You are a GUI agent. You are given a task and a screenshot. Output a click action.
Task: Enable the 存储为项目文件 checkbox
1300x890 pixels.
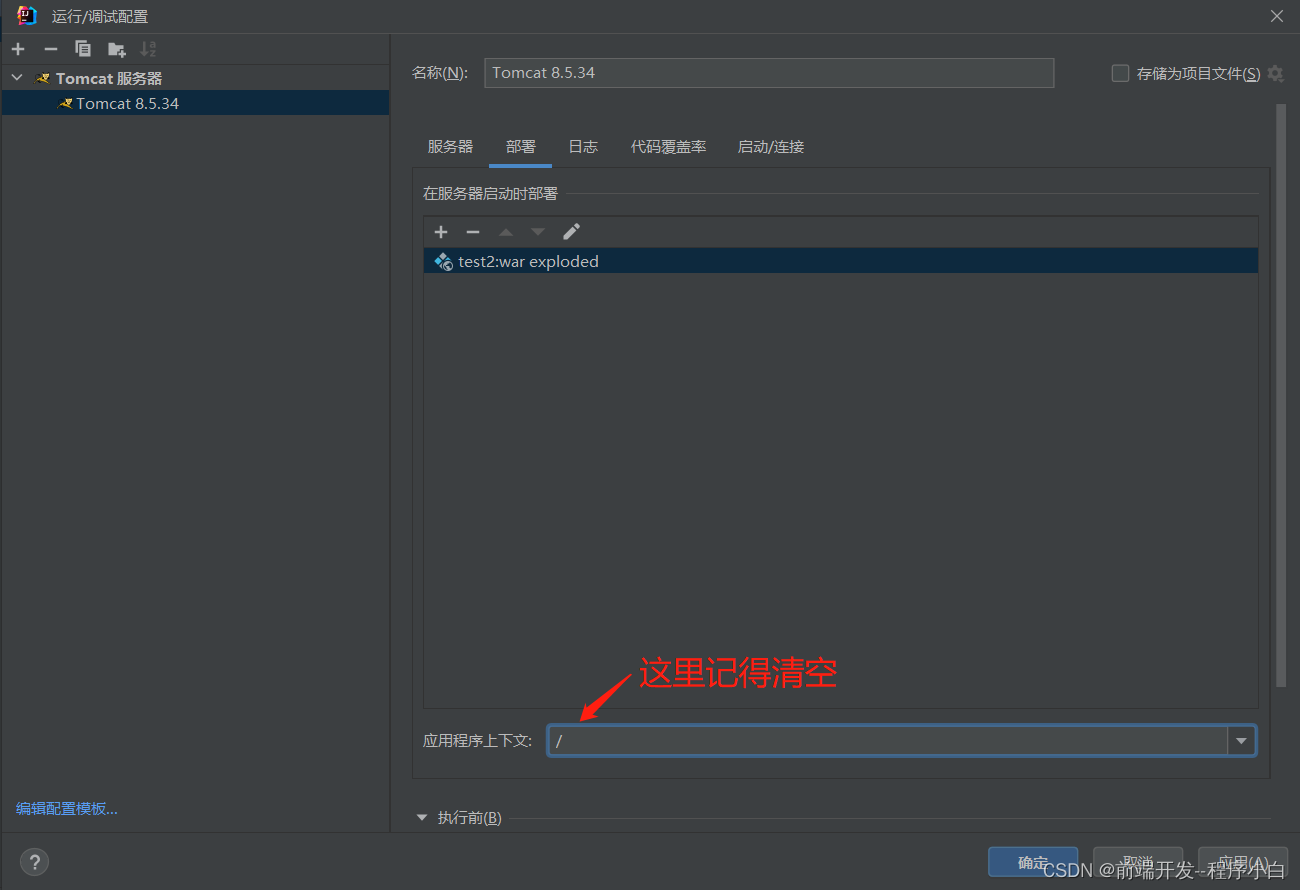(1120, 73)
